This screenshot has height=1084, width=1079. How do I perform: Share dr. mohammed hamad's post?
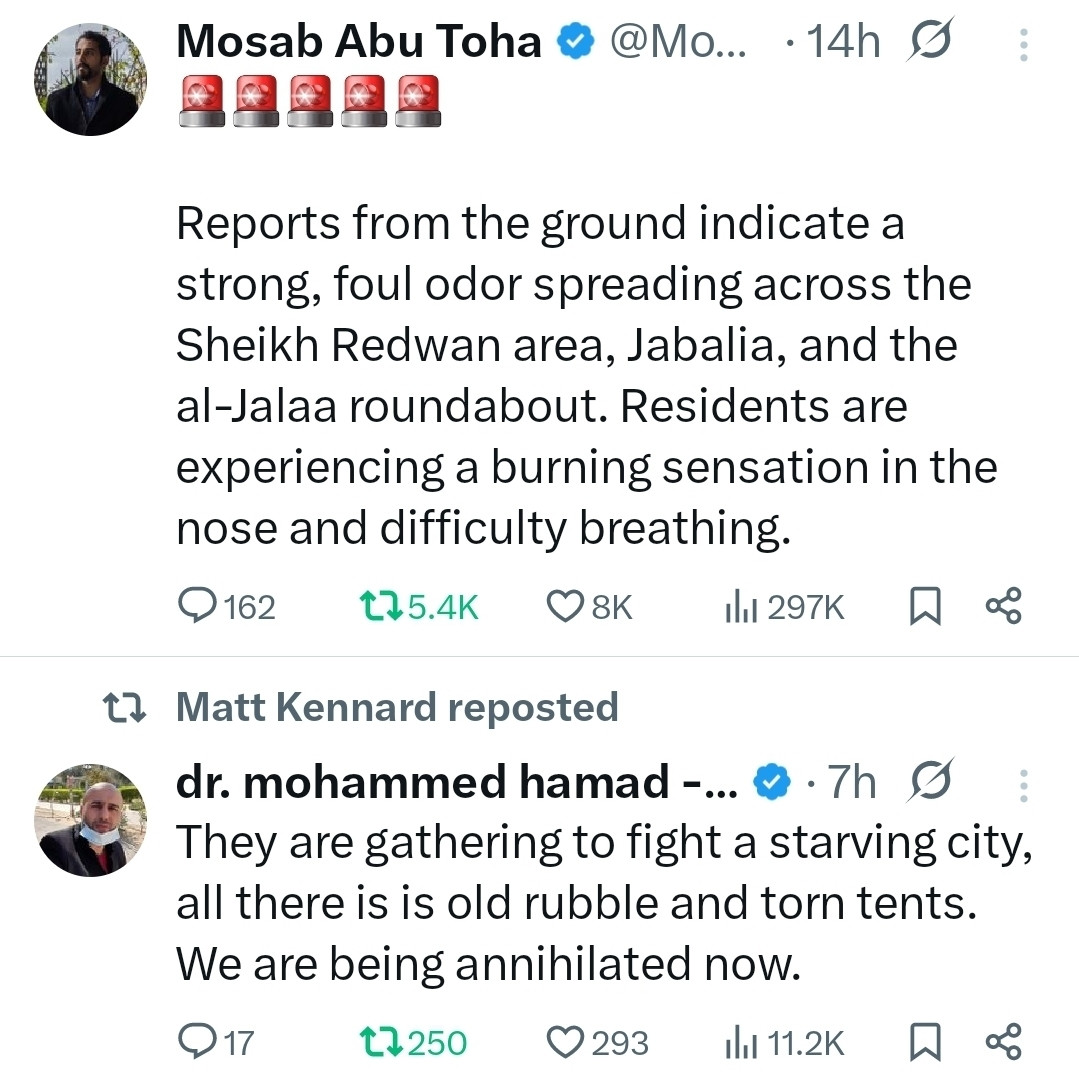1004,1041
